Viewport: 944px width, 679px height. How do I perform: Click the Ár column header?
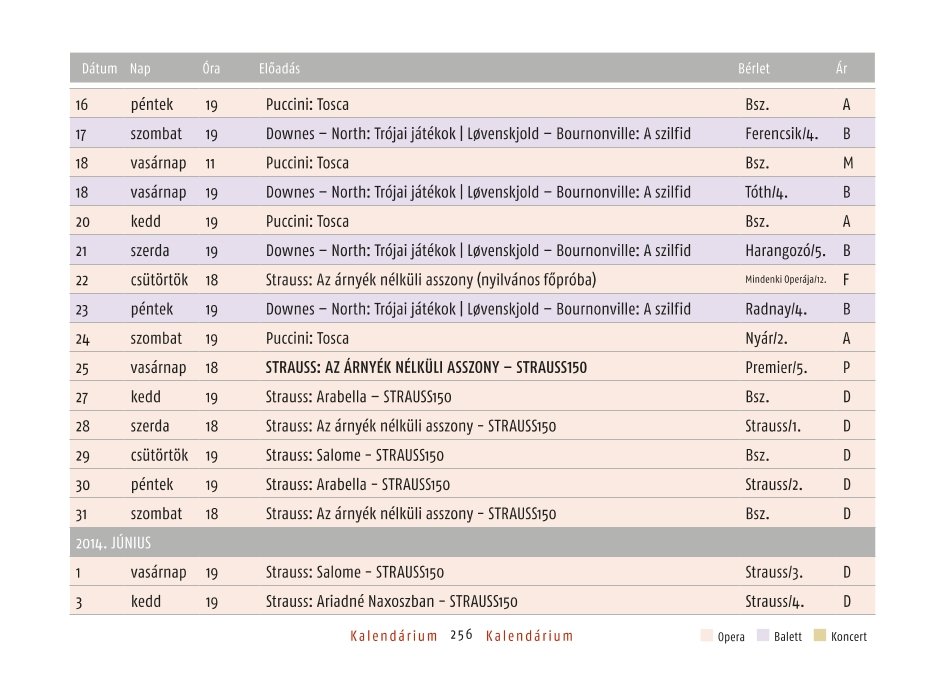(841, 68)
